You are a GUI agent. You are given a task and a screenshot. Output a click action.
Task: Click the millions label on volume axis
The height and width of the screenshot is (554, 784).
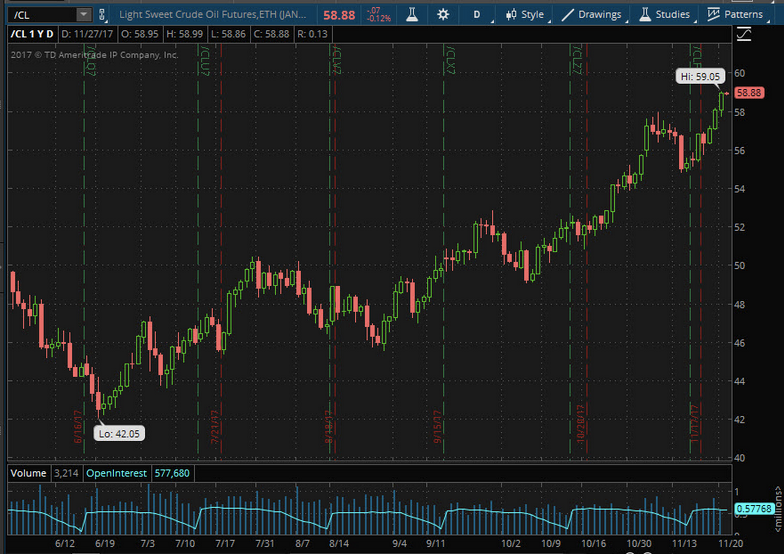(778, 509)
